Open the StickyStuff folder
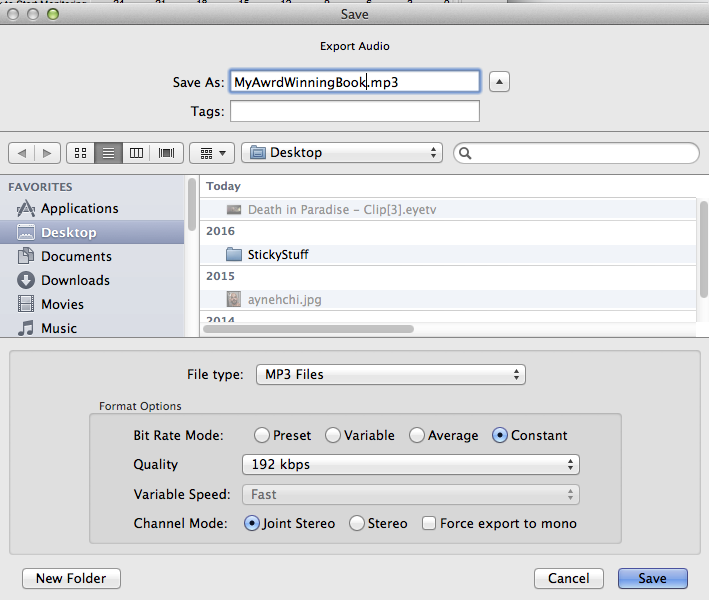Screen dimensions: 709x600 tap(277, 254)
